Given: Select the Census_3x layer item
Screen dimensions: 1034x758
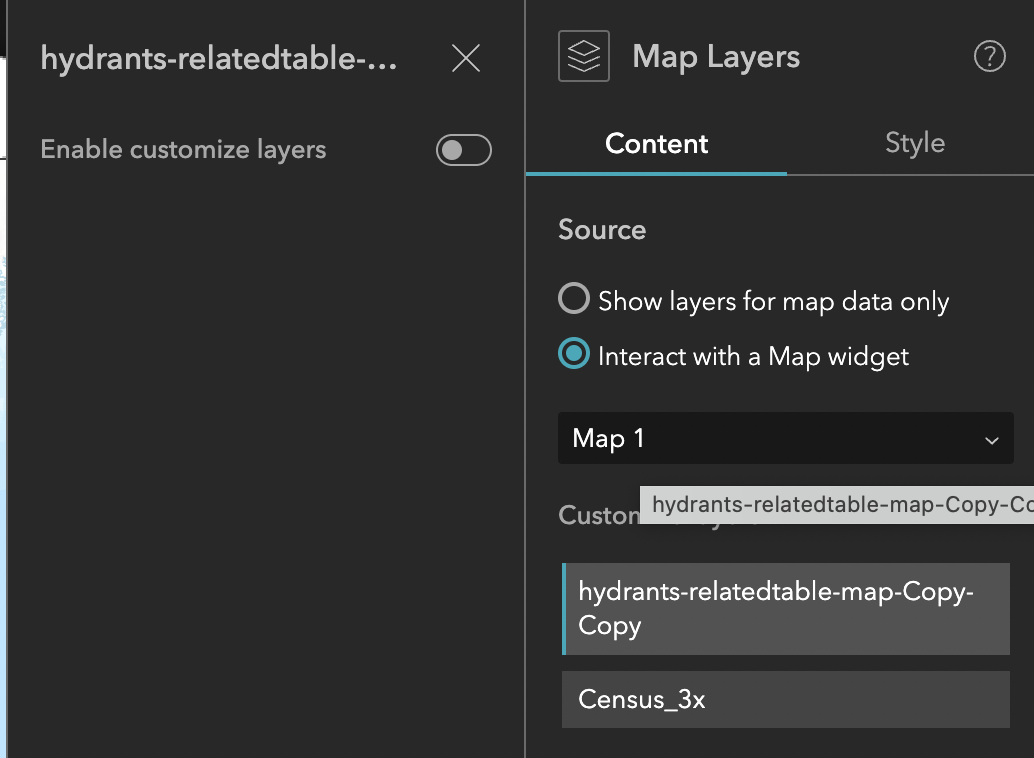Looking at the screenshot, I should [786, 699].
